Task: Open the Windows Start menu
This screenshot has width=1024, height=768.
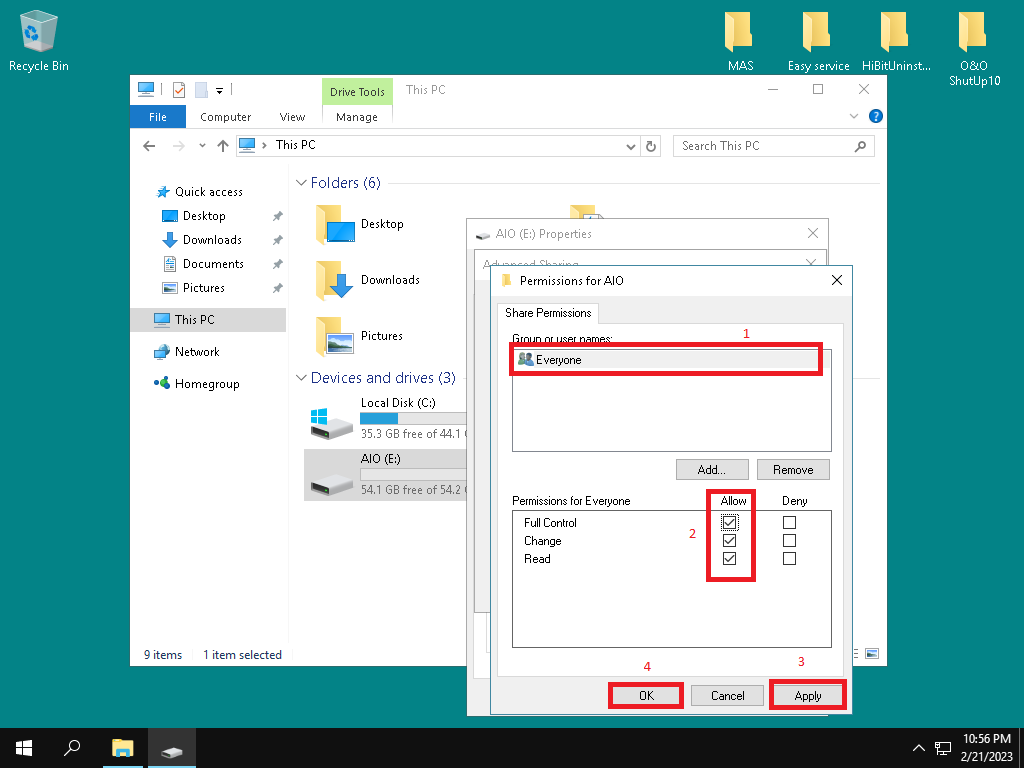Action: point(24,748)
